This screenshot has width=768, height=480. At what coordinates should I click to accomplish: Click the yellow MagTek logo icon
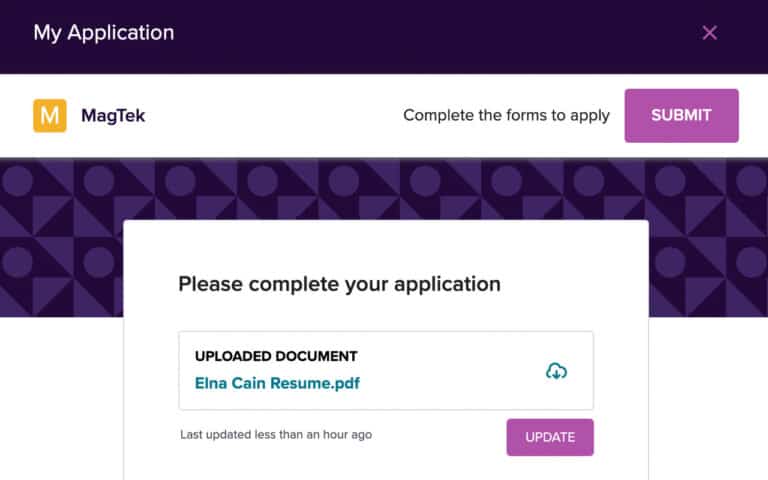click(49, 116)
